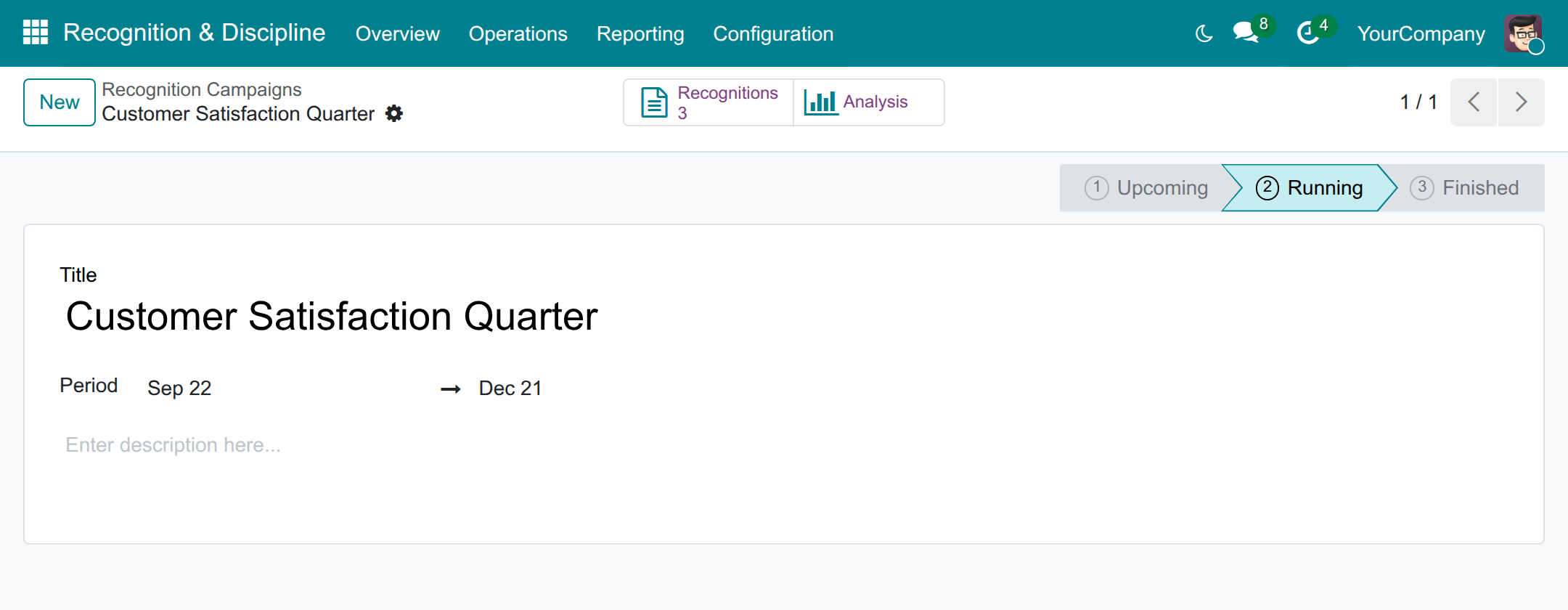
Task: Select the Running status stage
Action: [x=1310, y=188]
